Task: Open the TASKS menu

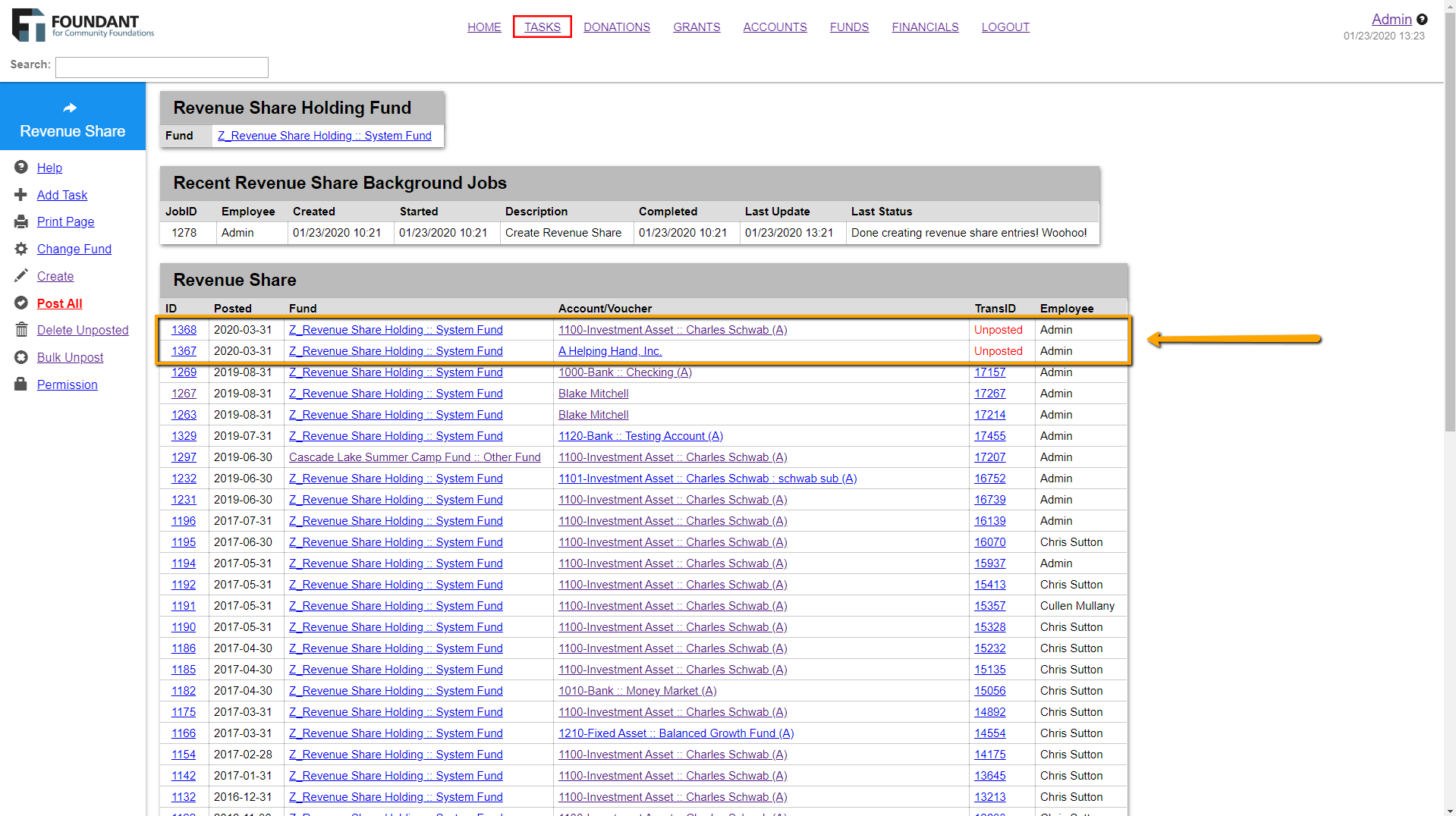Action: [x=542, y=27]
